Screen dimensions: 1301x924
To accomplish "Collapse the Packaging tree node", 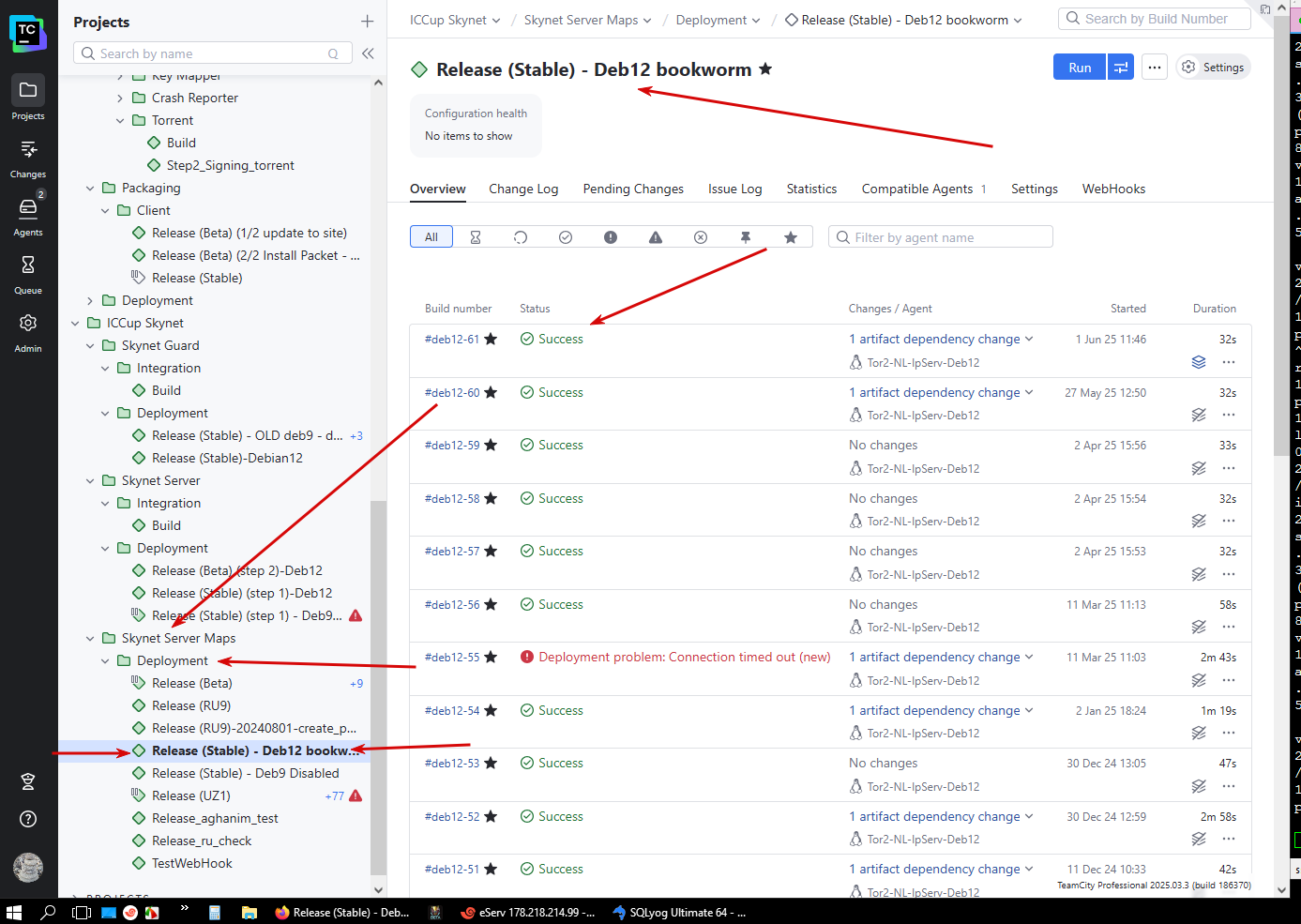I will point(90,188).
